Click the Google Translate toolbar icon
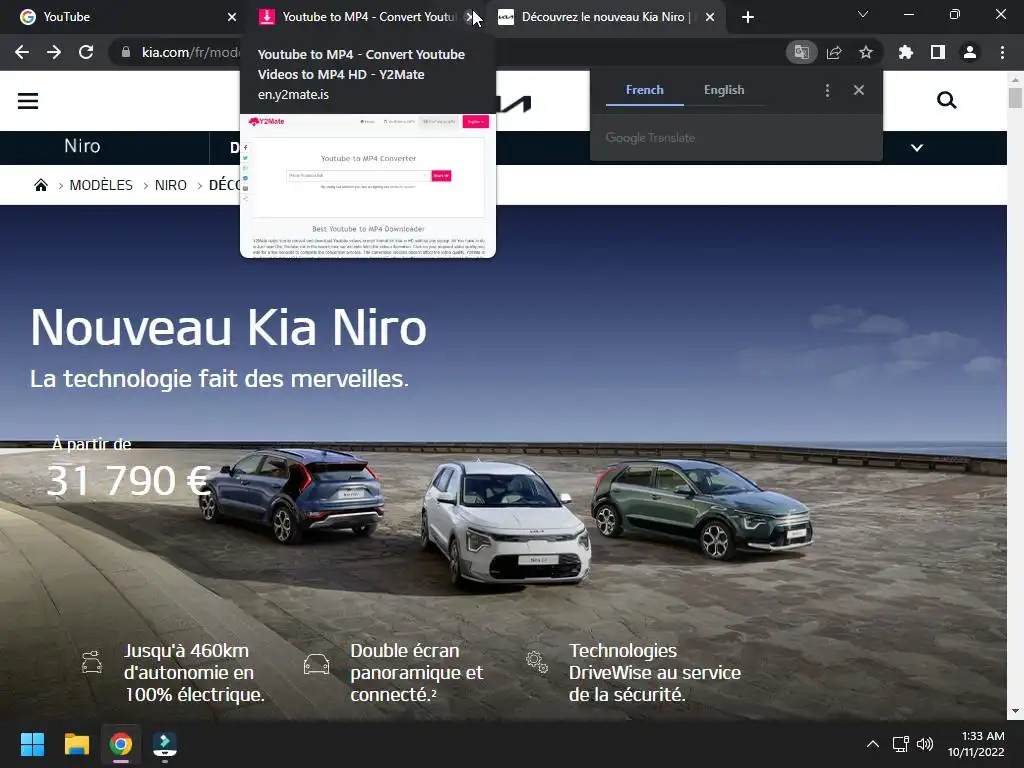Image resolution: width=1024 pixels, height=768 pixels. (801, 52)
